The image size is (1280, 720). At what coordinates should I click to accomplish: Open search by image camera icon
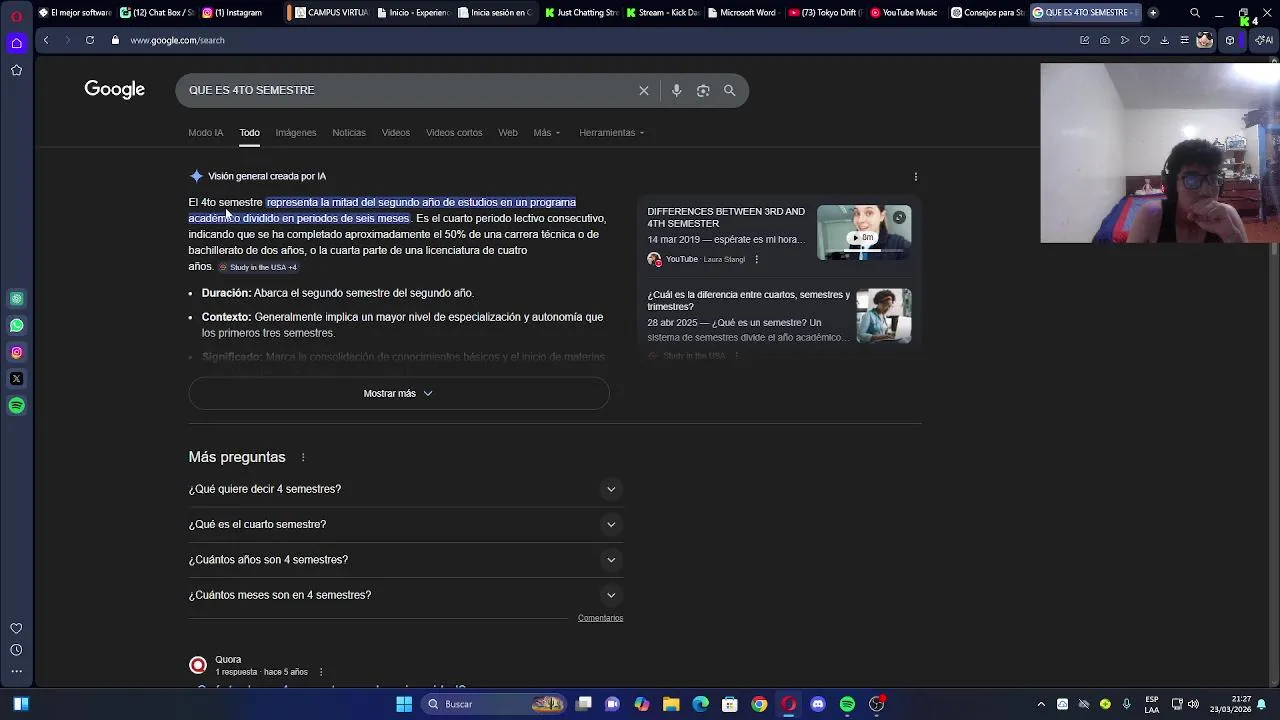click(703, 90)
